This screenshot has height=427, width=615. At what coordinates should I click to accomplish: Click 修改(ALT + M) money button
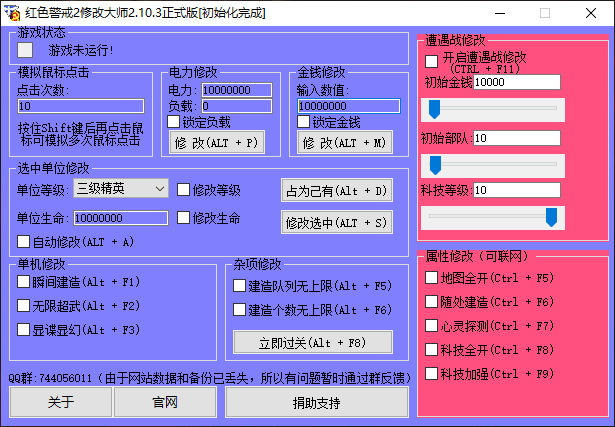pyautogui.click(x=345, y=142)
